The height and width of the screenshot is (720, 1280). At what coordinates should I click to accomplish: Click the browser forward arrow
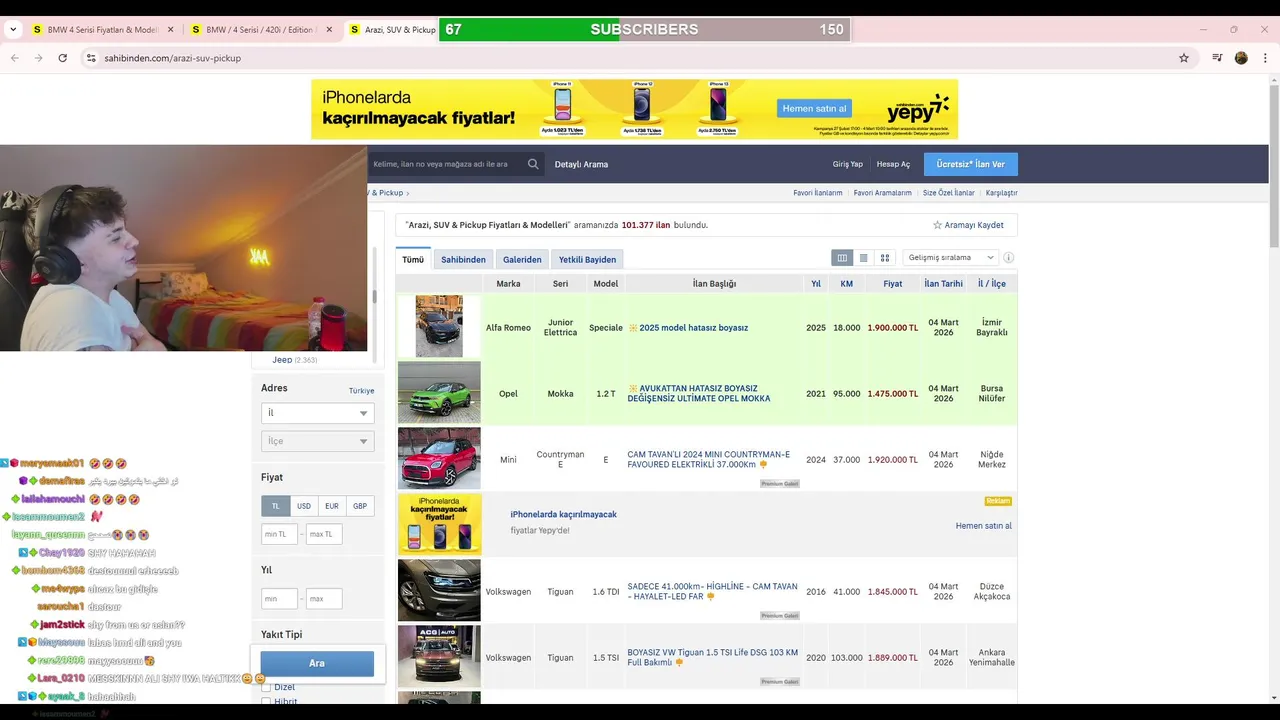pyautogui.click(x=39, y=58)
